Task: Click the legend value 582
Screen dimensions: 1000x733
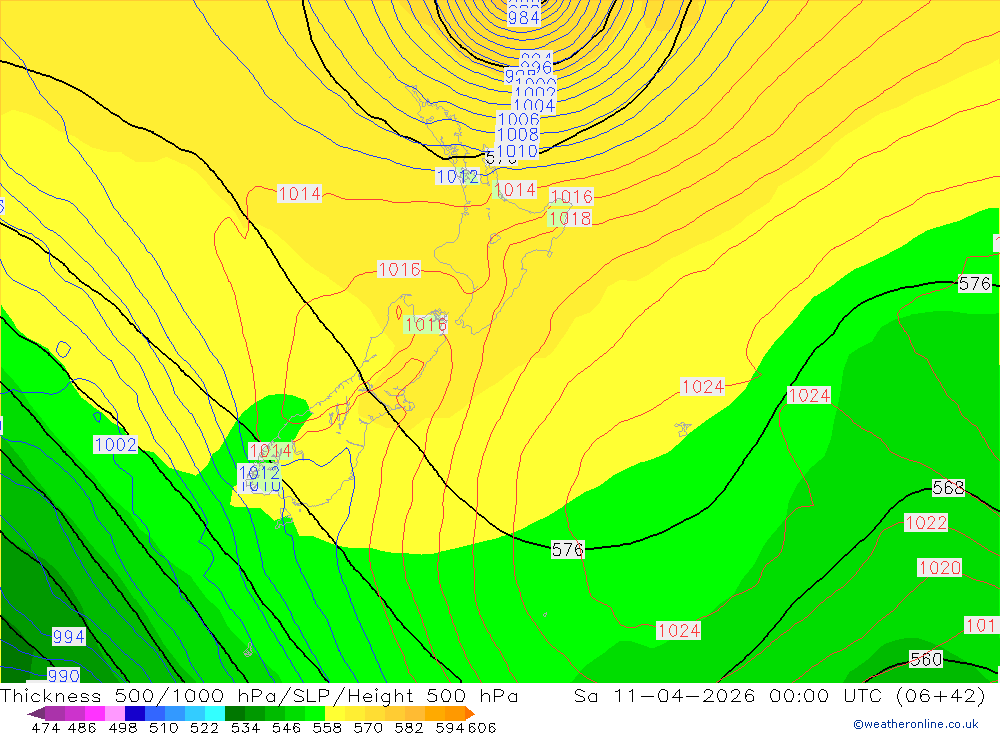Action: (409, 727)
